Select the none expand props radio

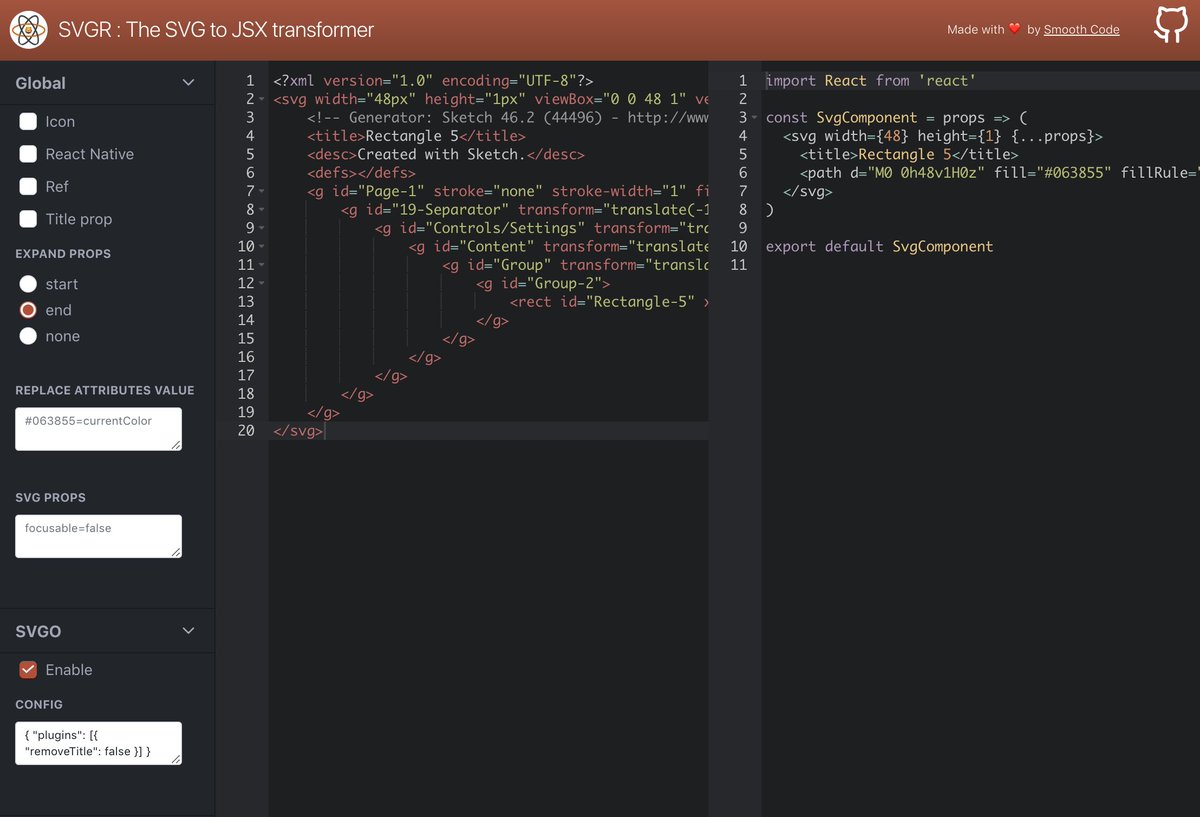28,336
